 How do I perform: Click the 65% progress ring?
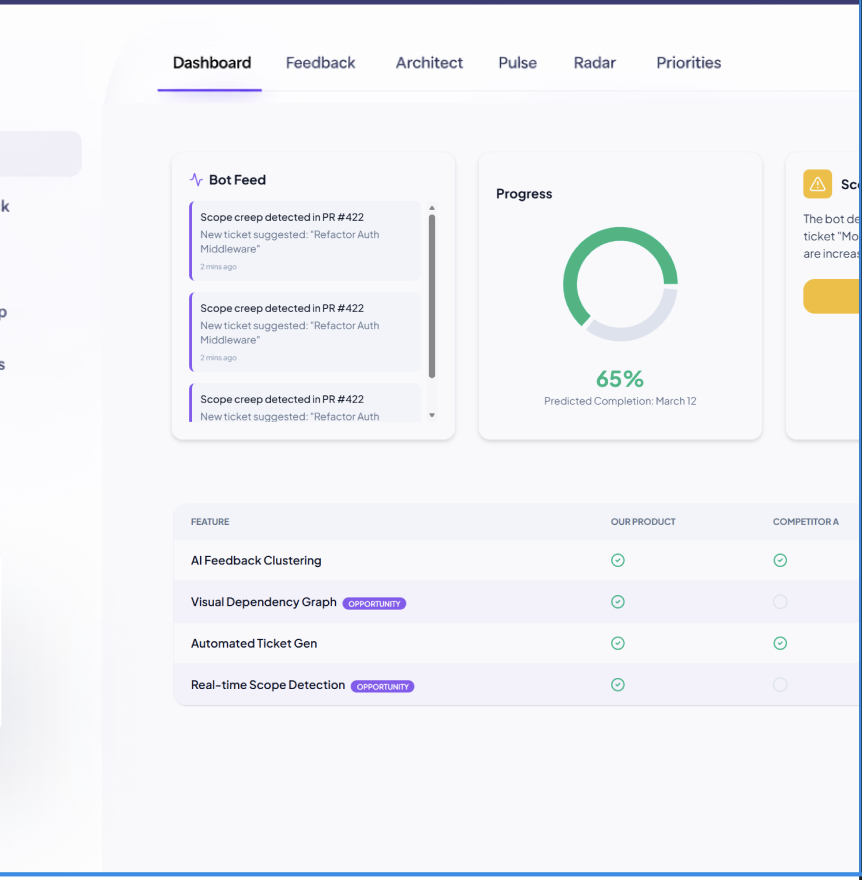(x=620, y=281)
